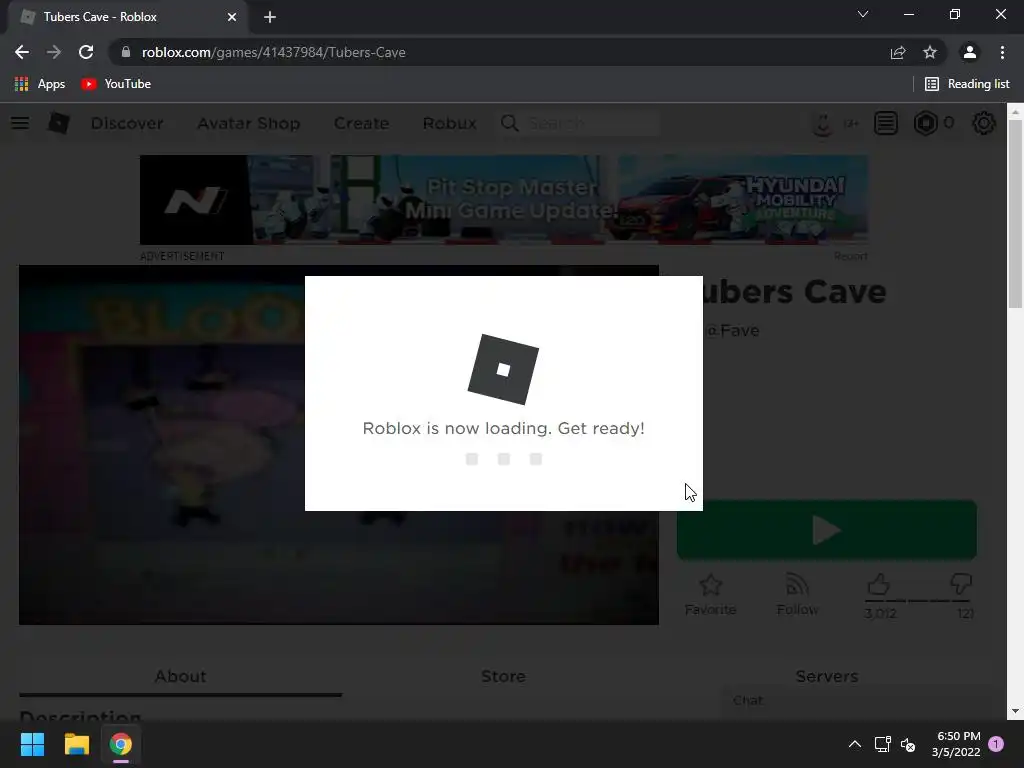Open File Explorer from taskbar
Viewport: 1024px width, 768px height.
click(x=76, y=744)
